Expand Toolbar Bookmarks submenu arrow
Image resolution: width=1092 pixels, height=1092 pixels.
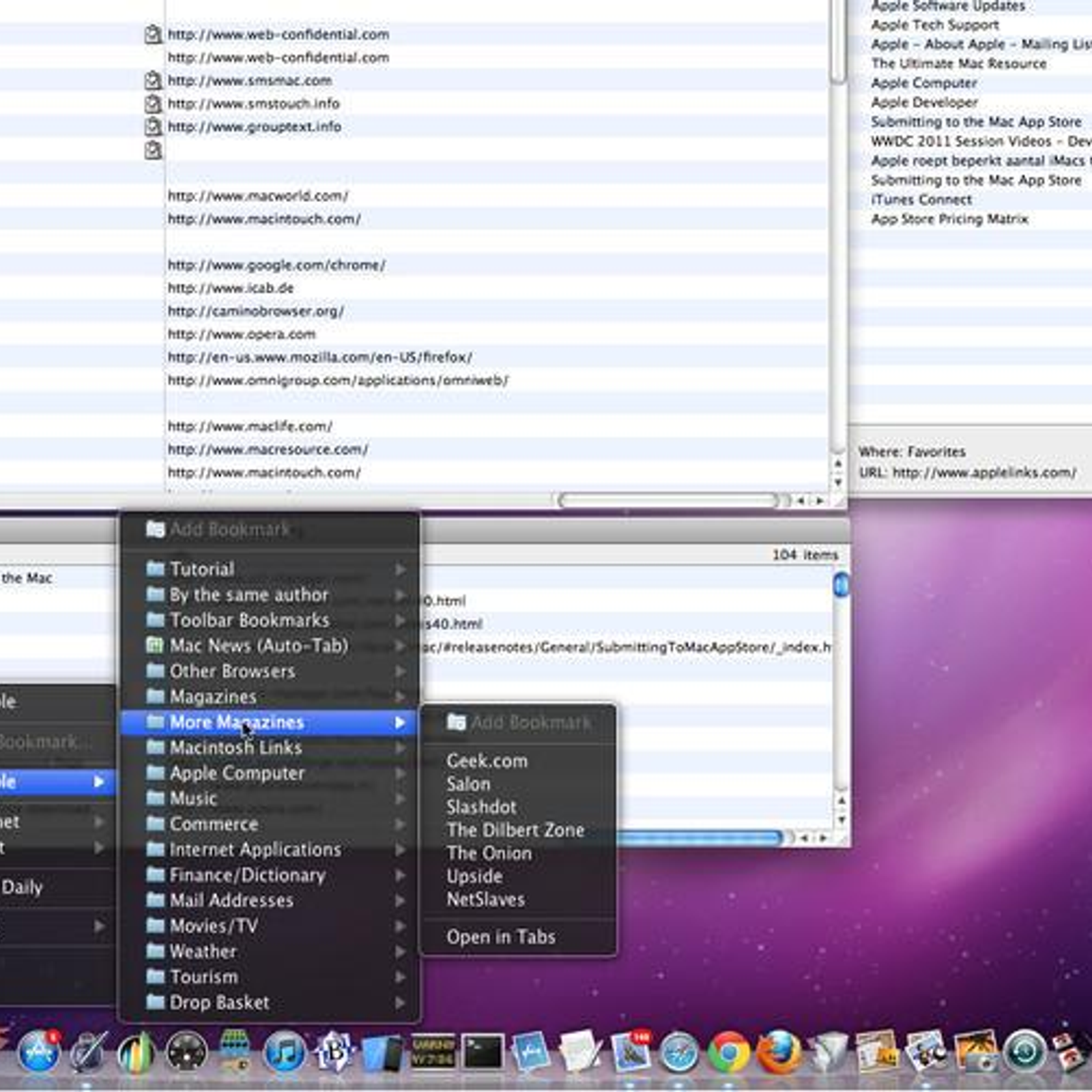[x=400, y=620]
